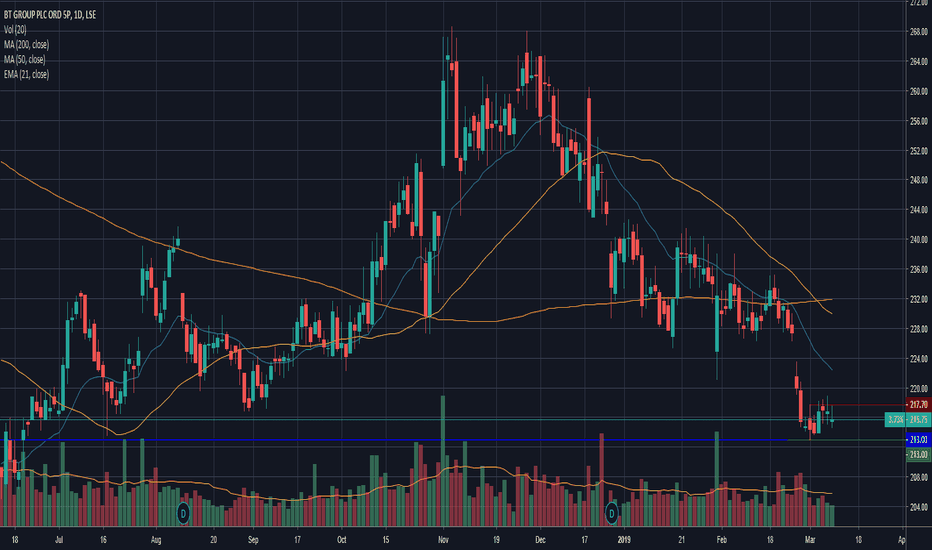Click the 19 date label after Nov
Image resolution: width=932 pixels, height=550 pixels.
[496, 540]
